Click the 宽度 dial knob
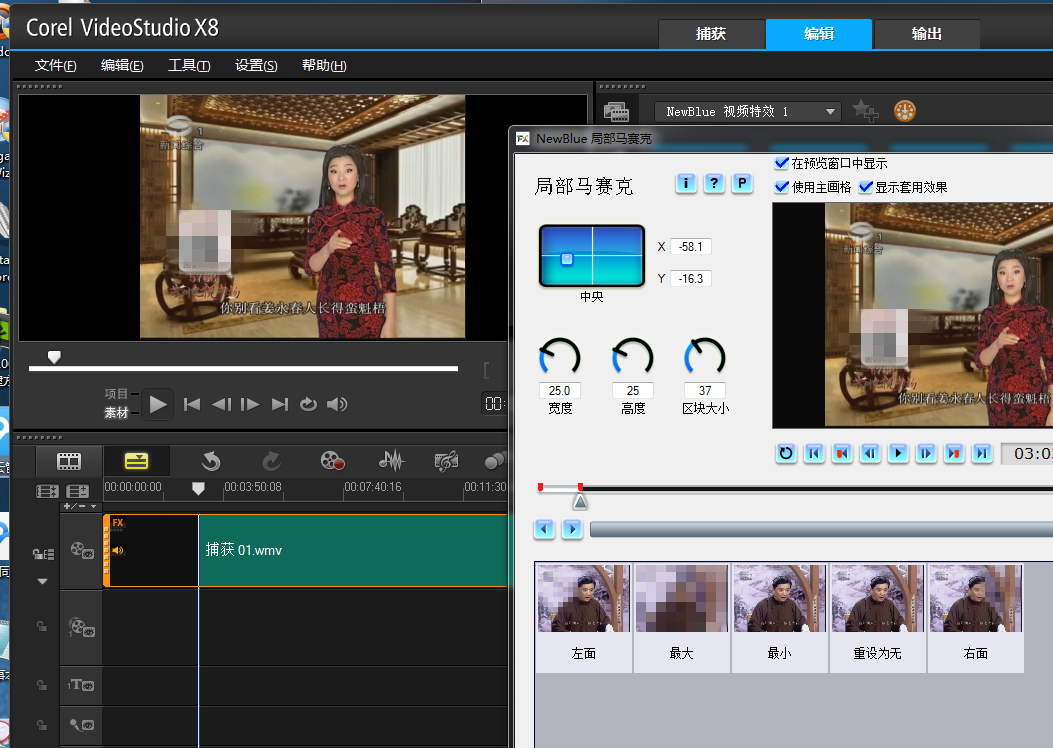1053x748 pixels. 560,357
